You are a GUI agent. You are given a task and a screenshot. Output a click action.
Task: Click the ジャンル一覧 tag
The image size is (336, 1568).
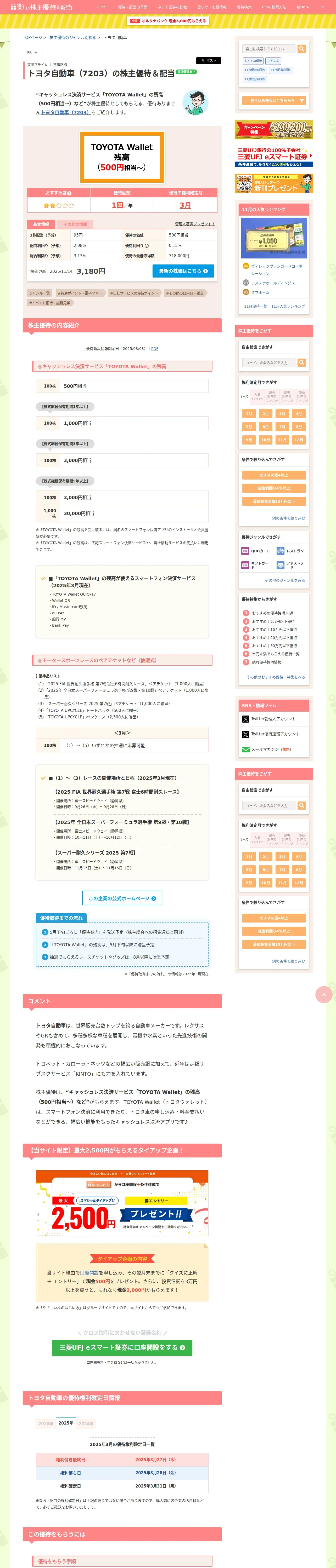[x=40, y=293]
